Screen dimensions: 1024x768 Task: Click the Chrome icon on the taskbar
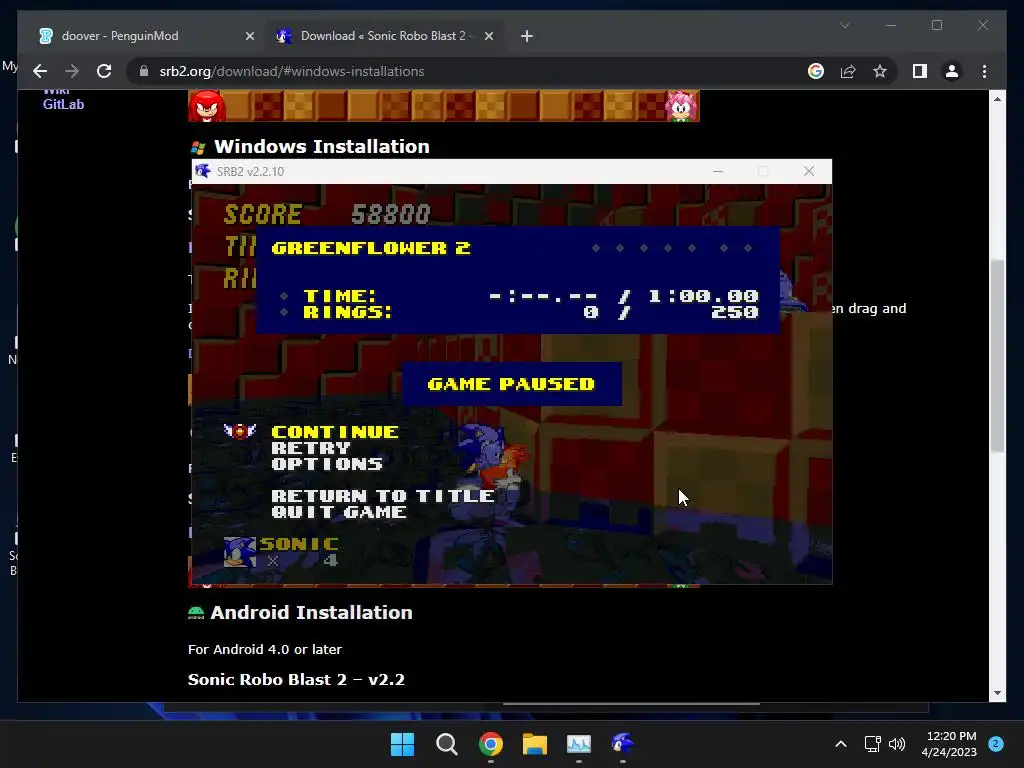coord(490,744)
